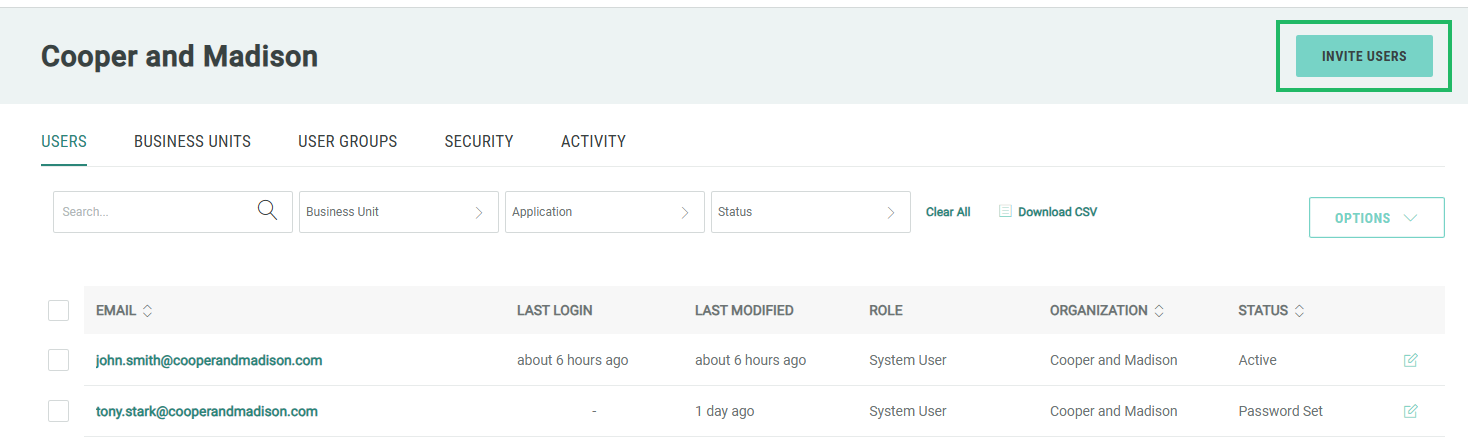Click the Download CSV file icon
Screen dimensions: 1468x443
tap(1005, 212)
